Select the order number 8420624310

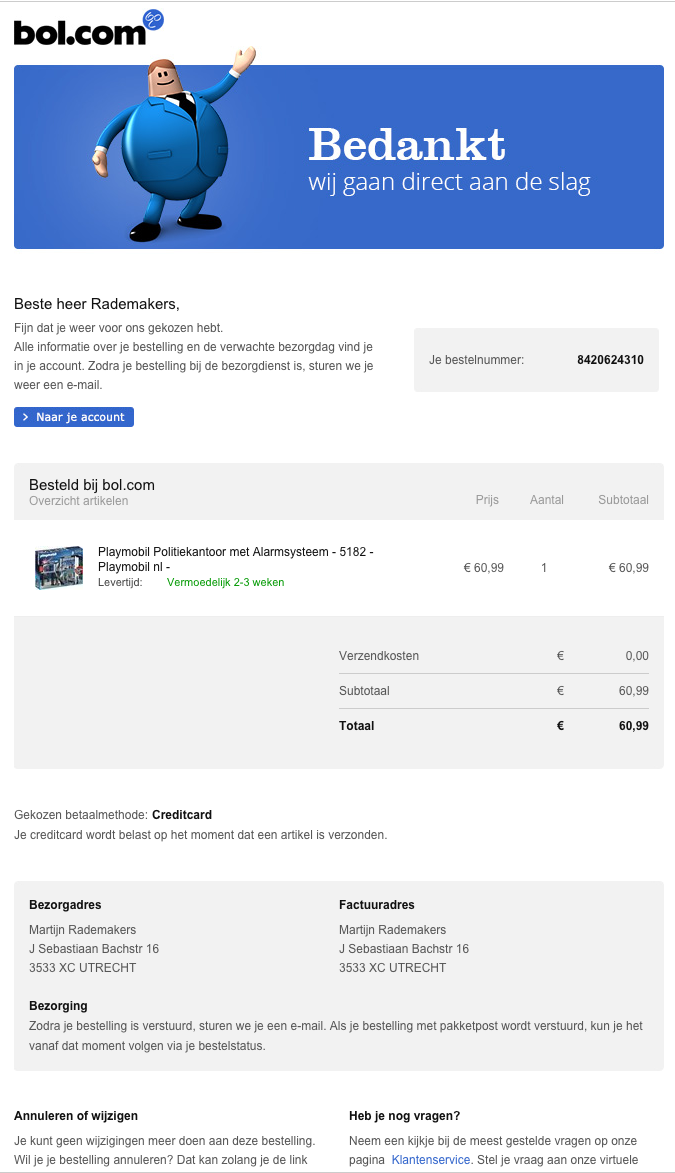tap(610, 360)
